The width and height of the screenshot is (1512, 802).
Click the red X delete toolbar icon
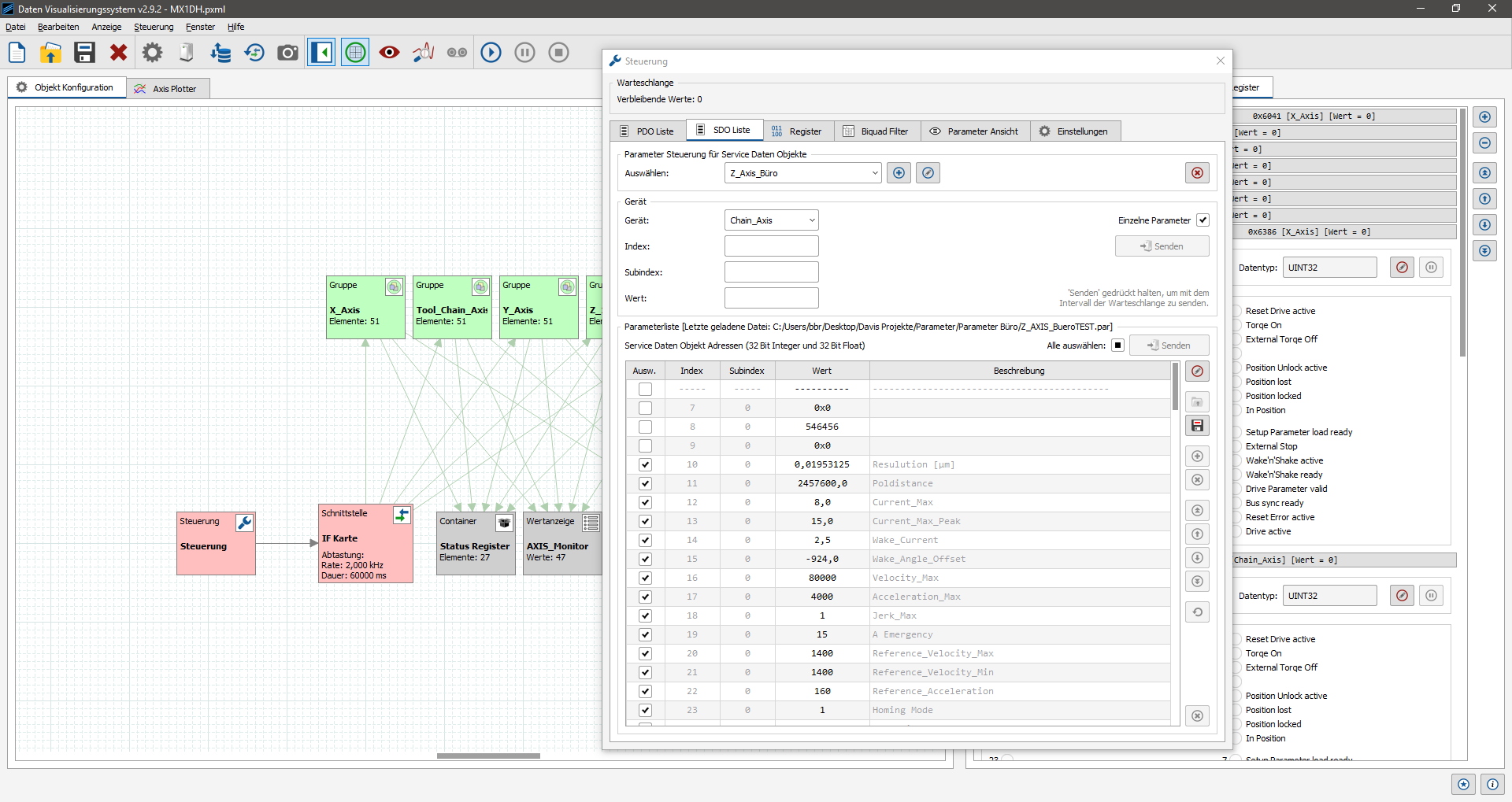pyautogui.click(x=118, y=53)
